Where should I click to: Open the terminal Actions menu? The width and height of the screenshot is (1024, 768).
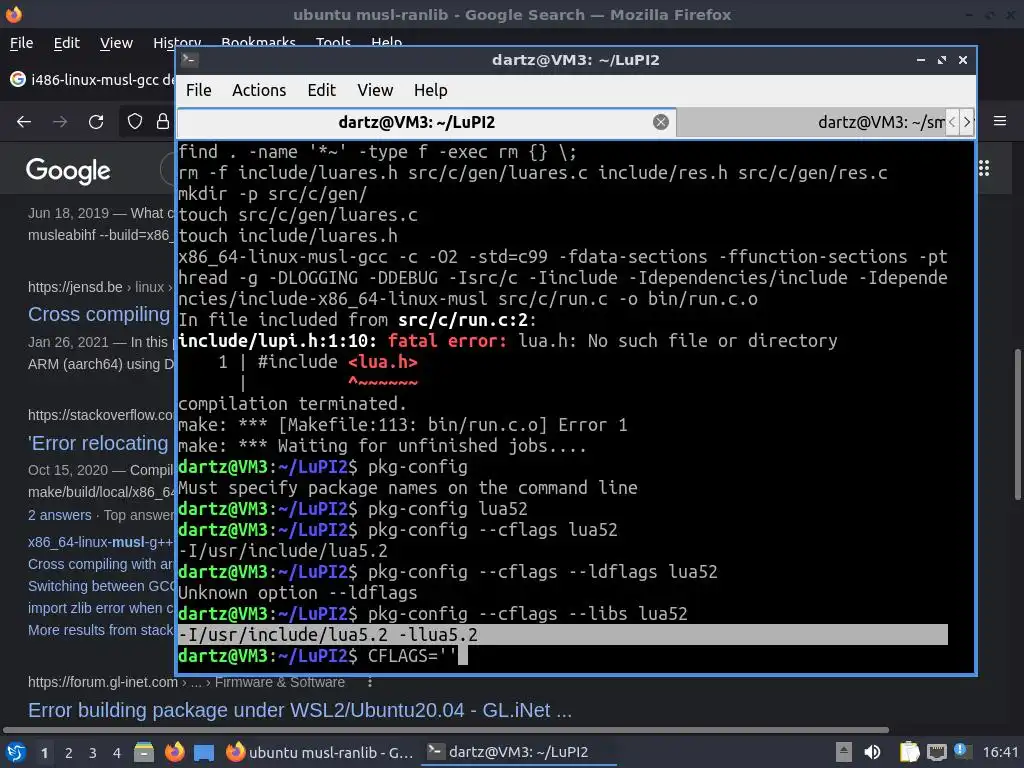point(259,90)
